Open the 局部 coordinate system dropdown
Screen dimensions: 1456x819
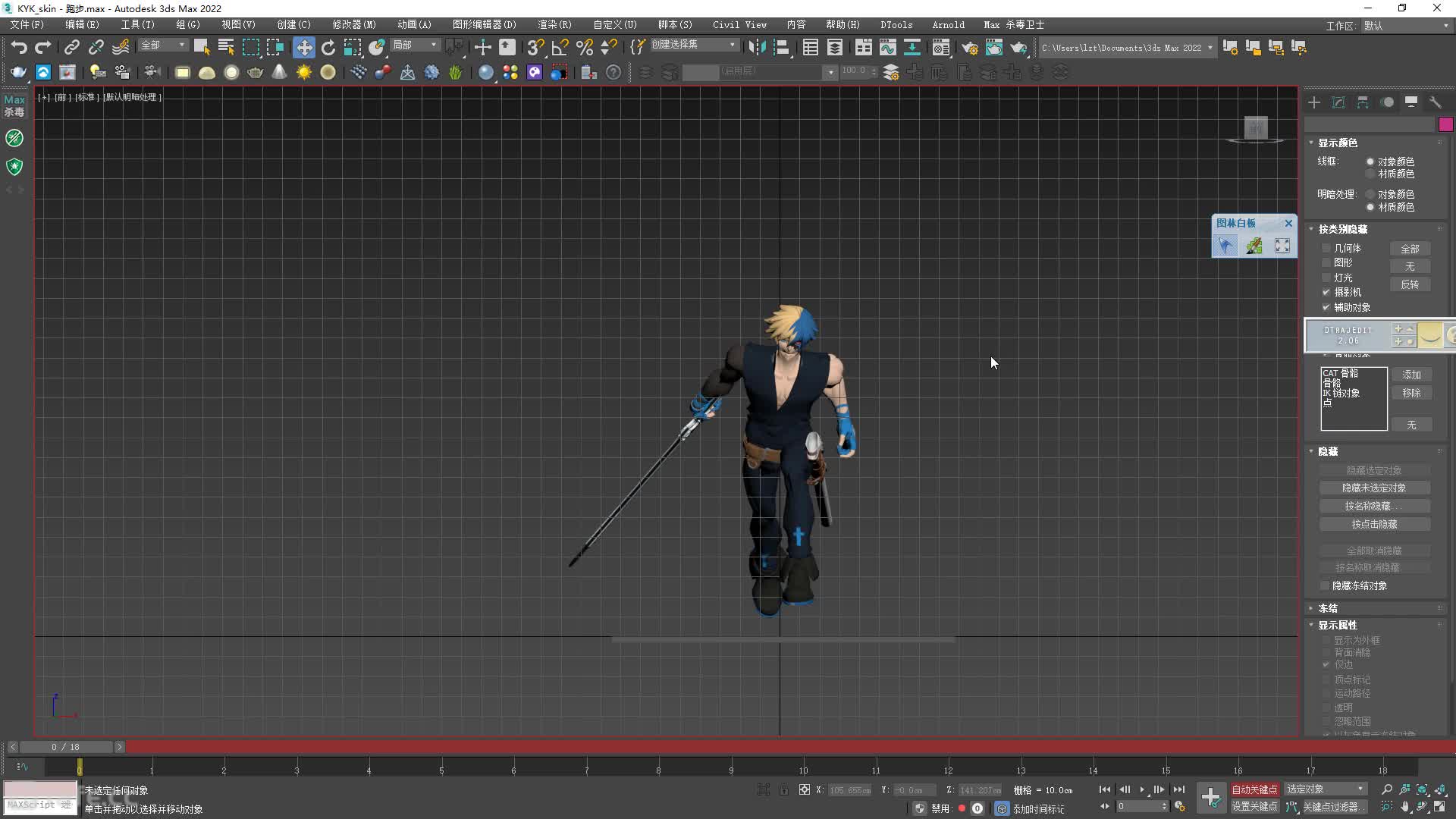[x=415, y=45]
